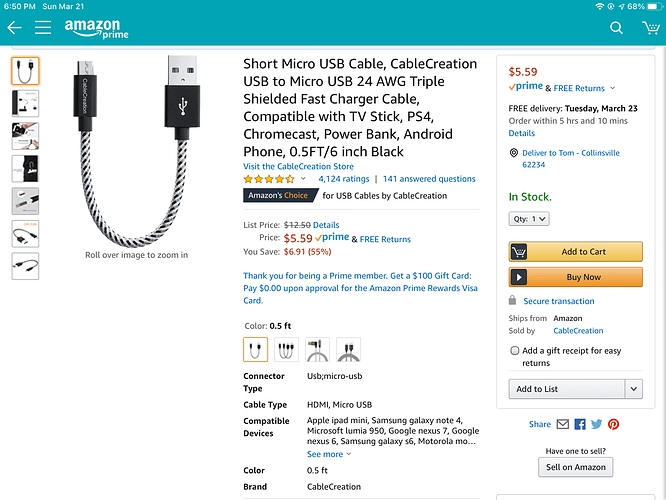Viewport: 666px width, 500px height.
Task: Check the gift receipt checkbox
Action: click(514, 351)
